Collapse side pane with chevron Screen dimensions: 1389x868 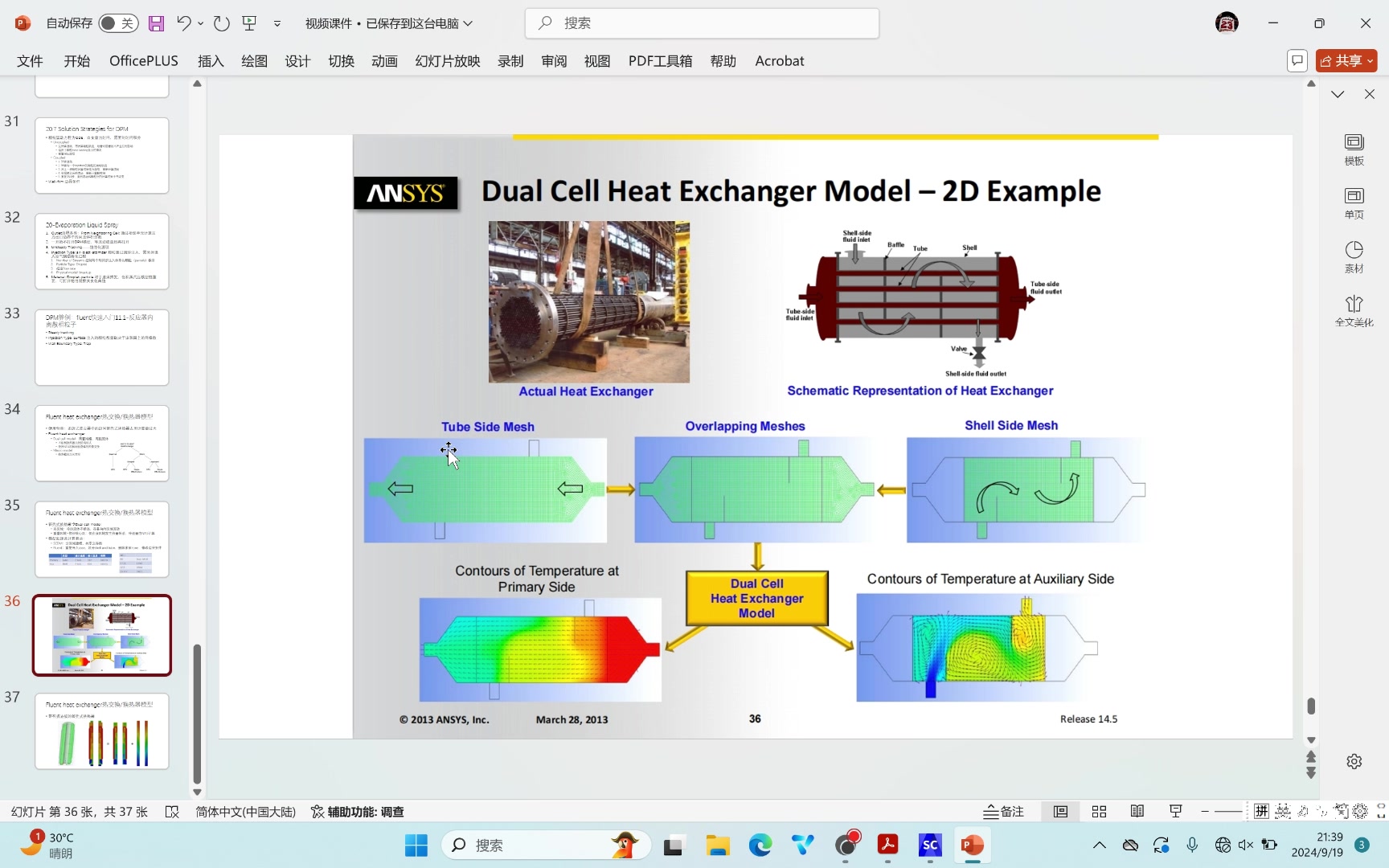[x=1338, y=94]
